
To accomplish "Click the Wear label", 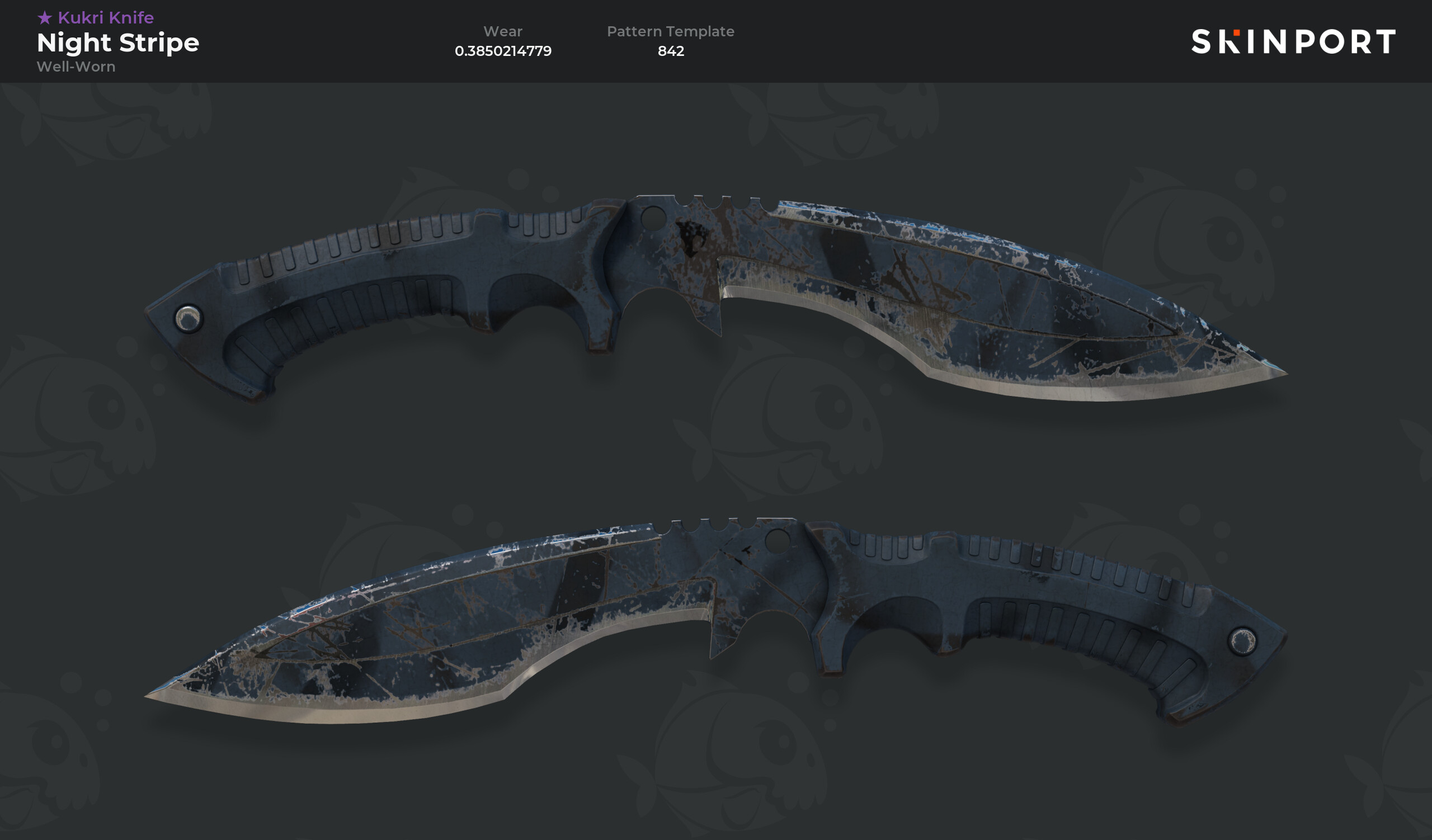I will pos(503,31).
